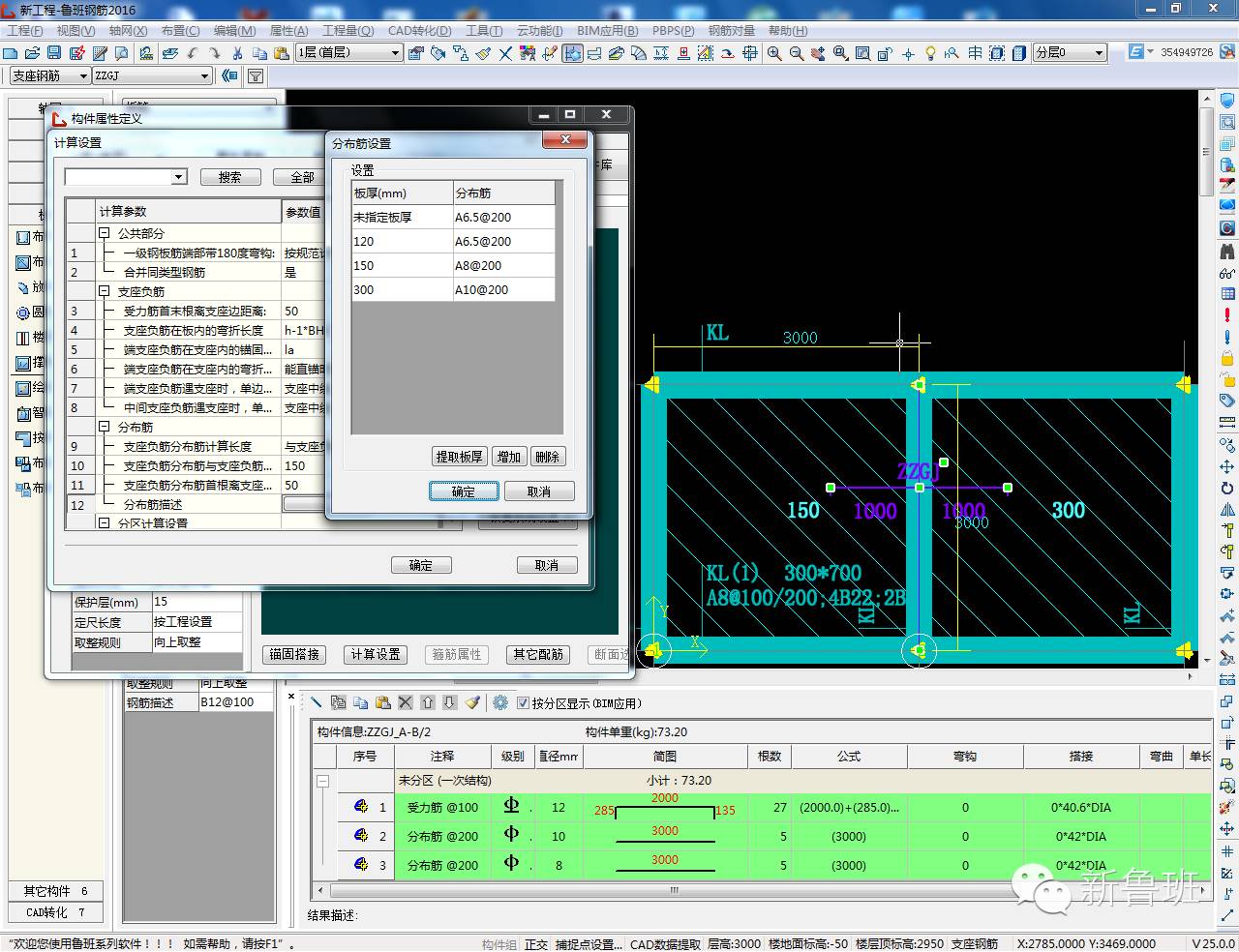Click the 全部 button in 计算设置
This screenshot has height=952, width=1239.
pyautogui.click(x=303, y=177)
